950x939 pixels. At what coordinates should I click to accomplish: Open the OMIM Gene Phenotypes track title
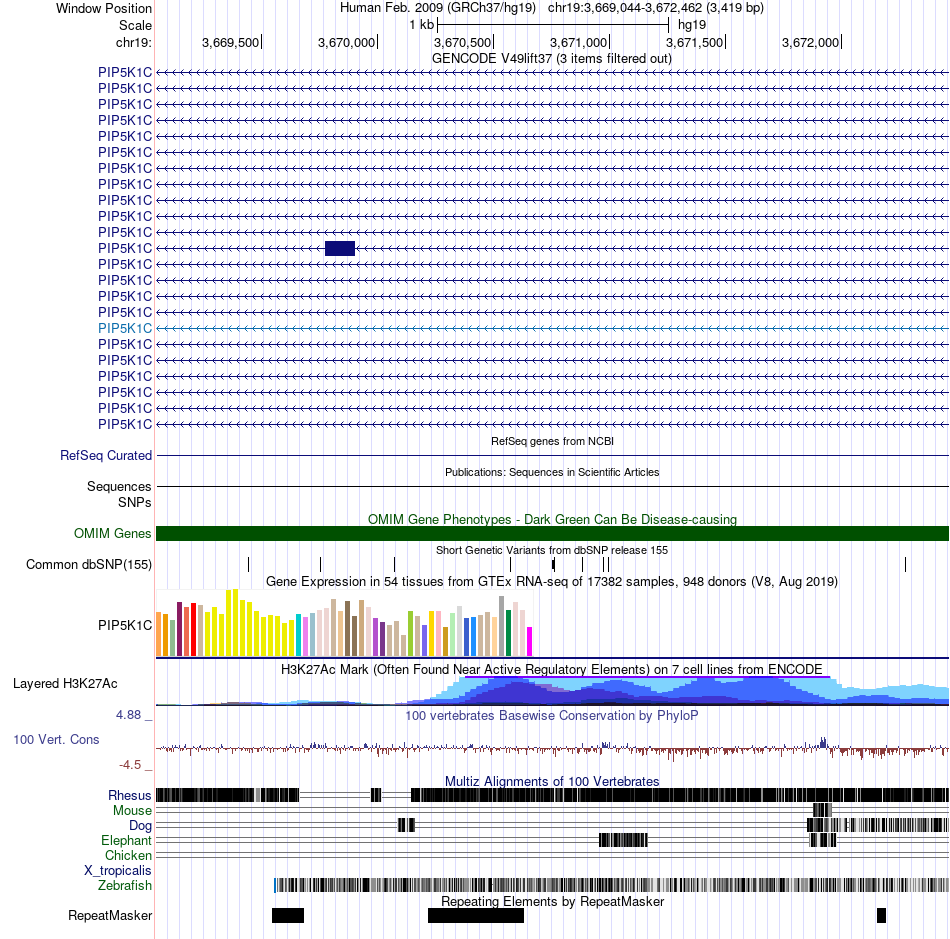(x=552, y=519)
